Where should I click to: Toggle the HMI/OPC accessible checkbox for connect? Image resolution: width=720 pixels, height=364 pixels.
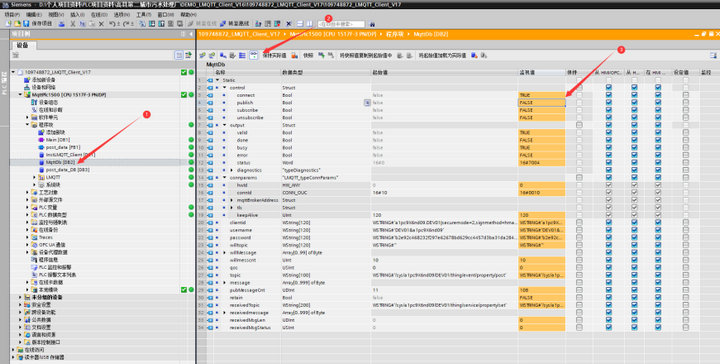pyautogui.click(x=608, y=95)
